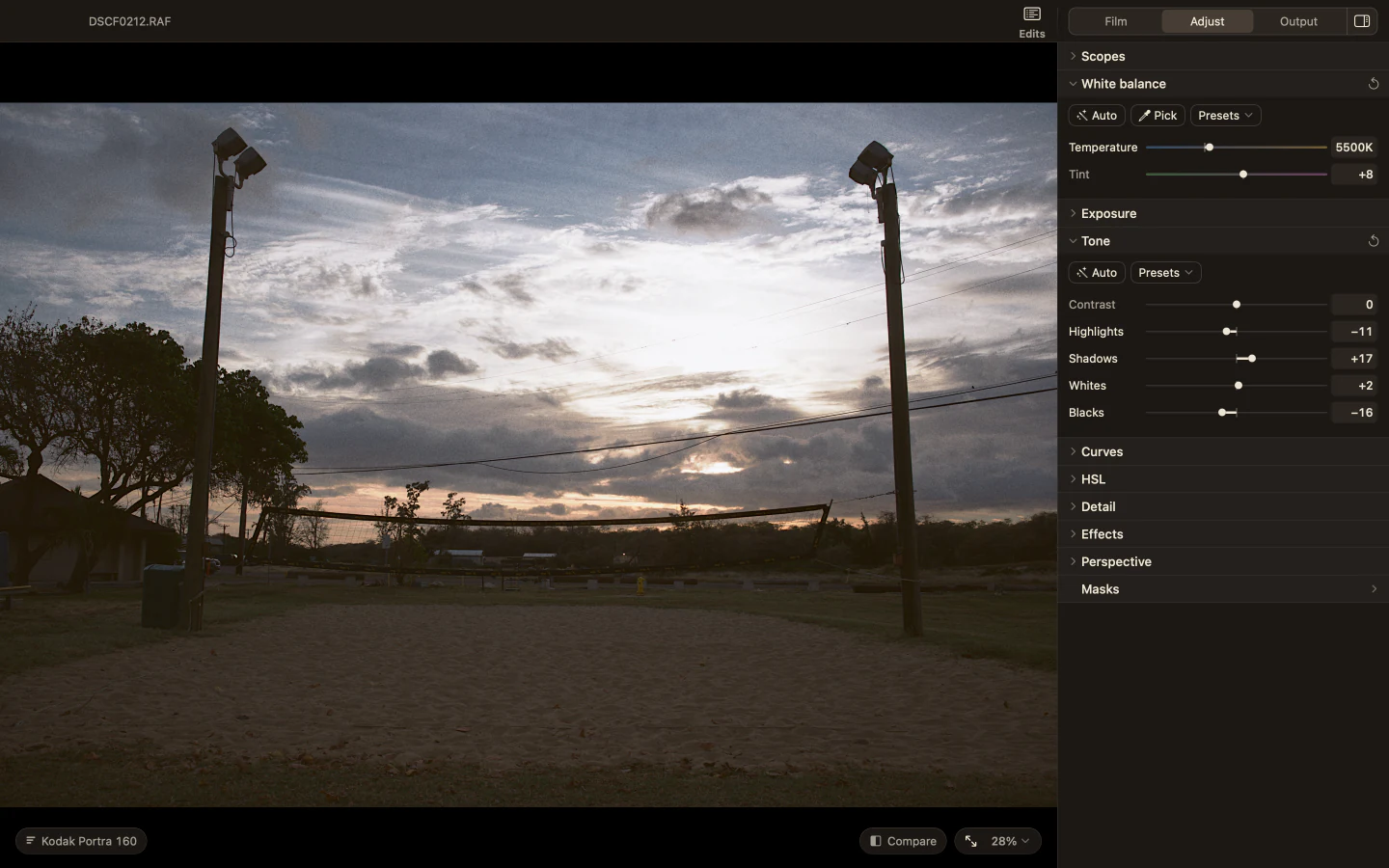Open the Kodak Portra 160 film selector
Screen dimensions: 1389x868
(81, 841)
